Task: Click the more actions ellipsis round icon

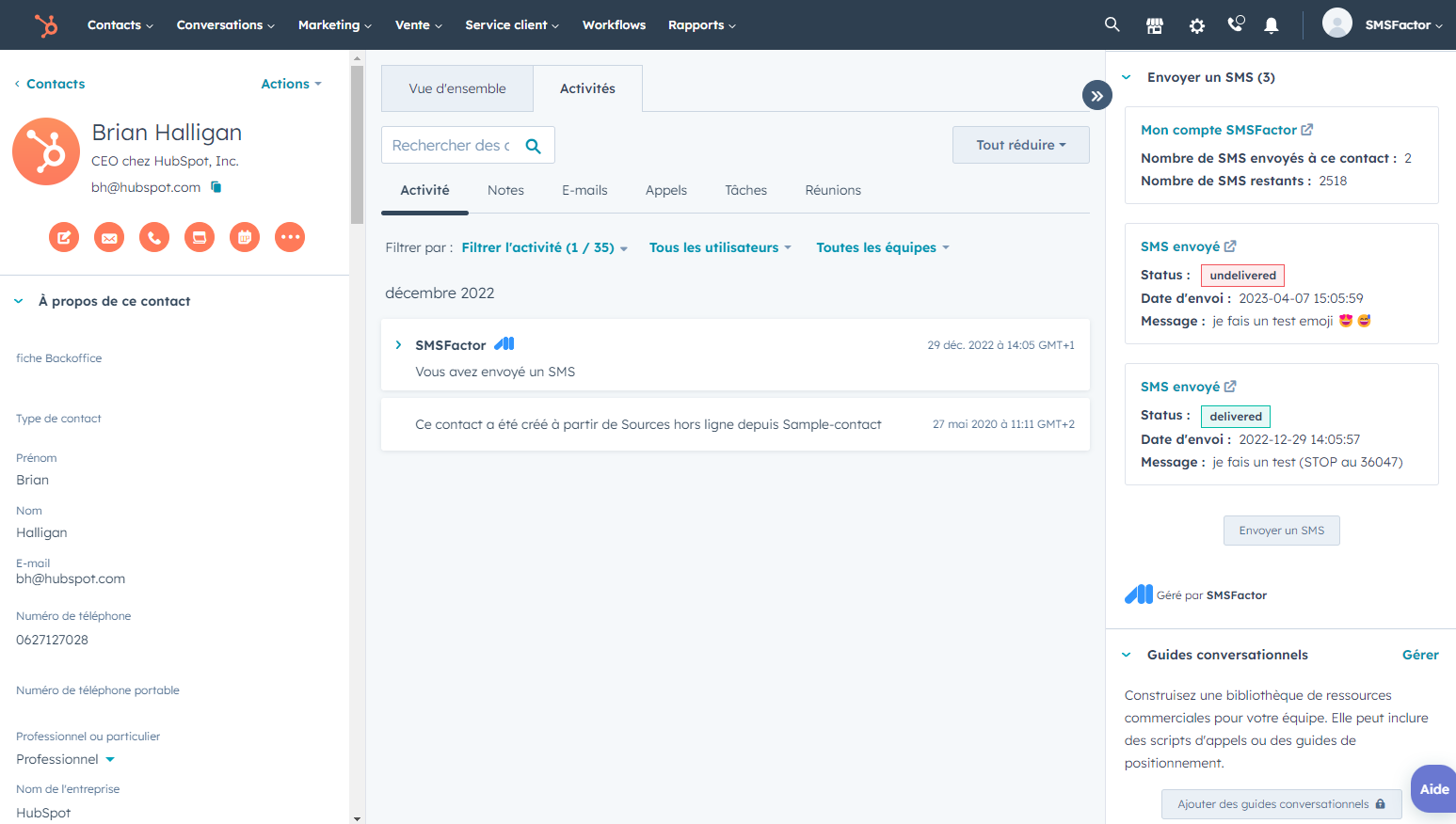Action: tap(290, 237)
